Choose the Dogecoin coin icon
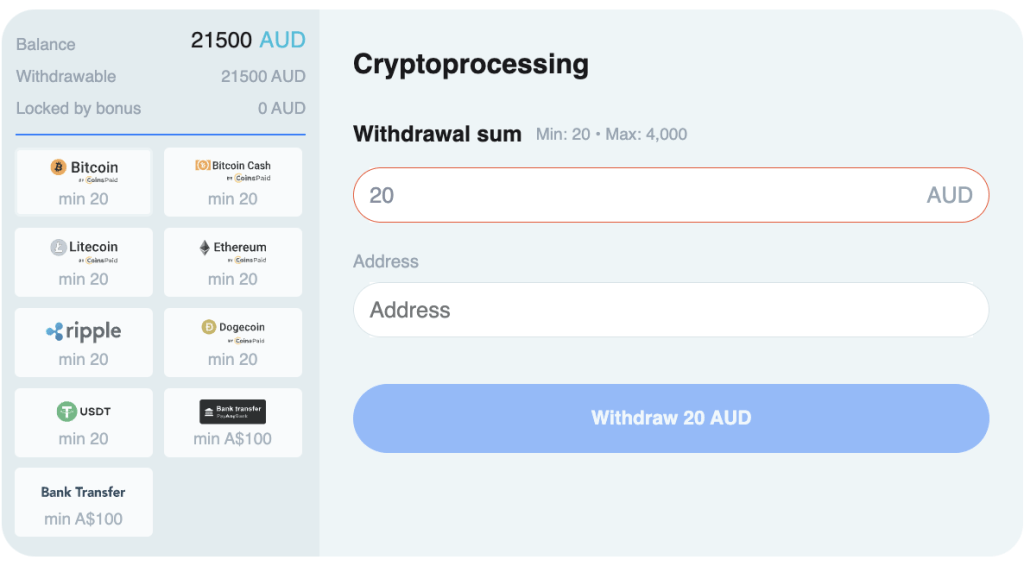1024x566 pixels. click(209, 327)
